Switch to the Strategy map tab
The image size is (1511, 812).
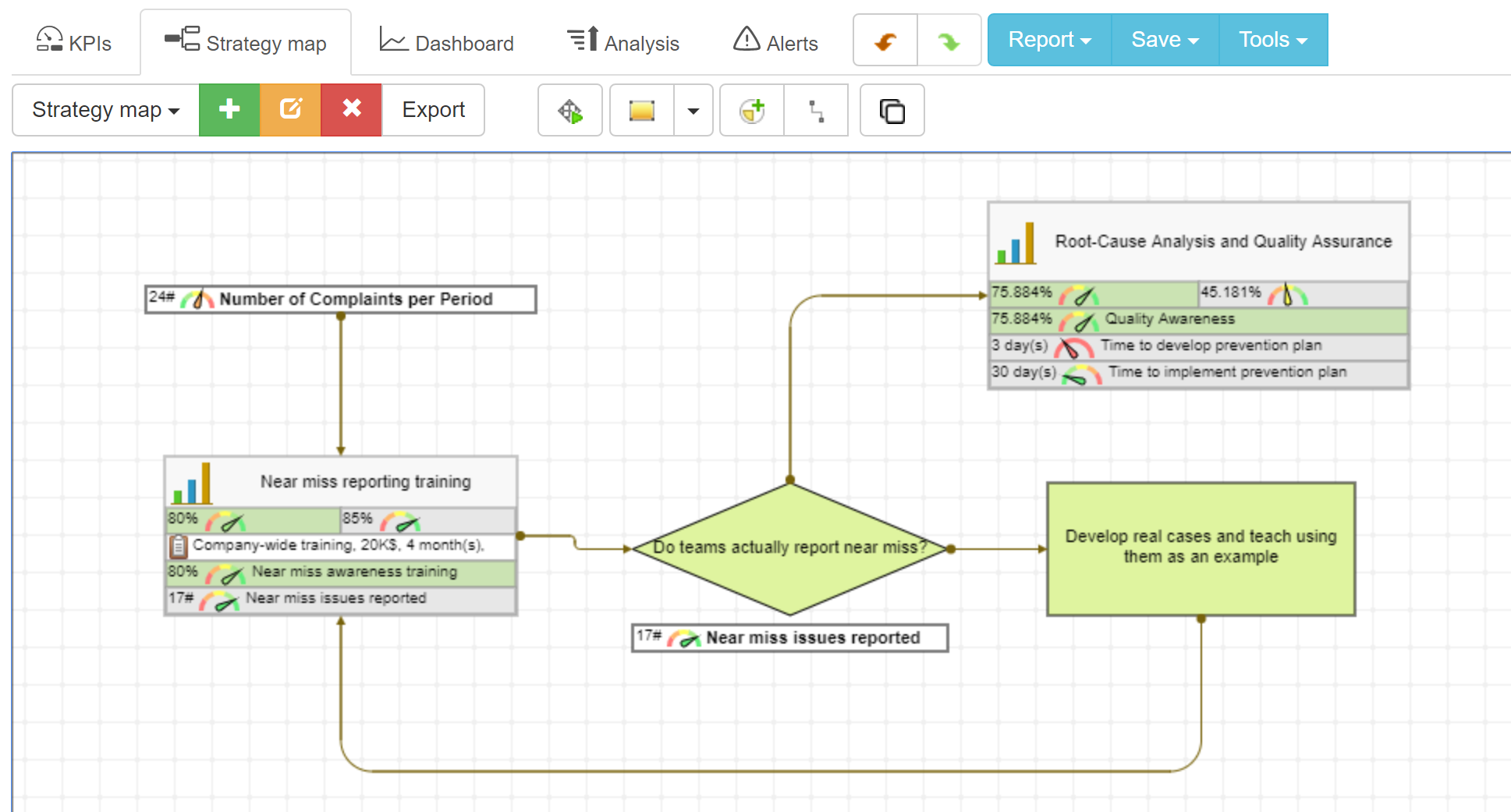(x=246, y=42)
